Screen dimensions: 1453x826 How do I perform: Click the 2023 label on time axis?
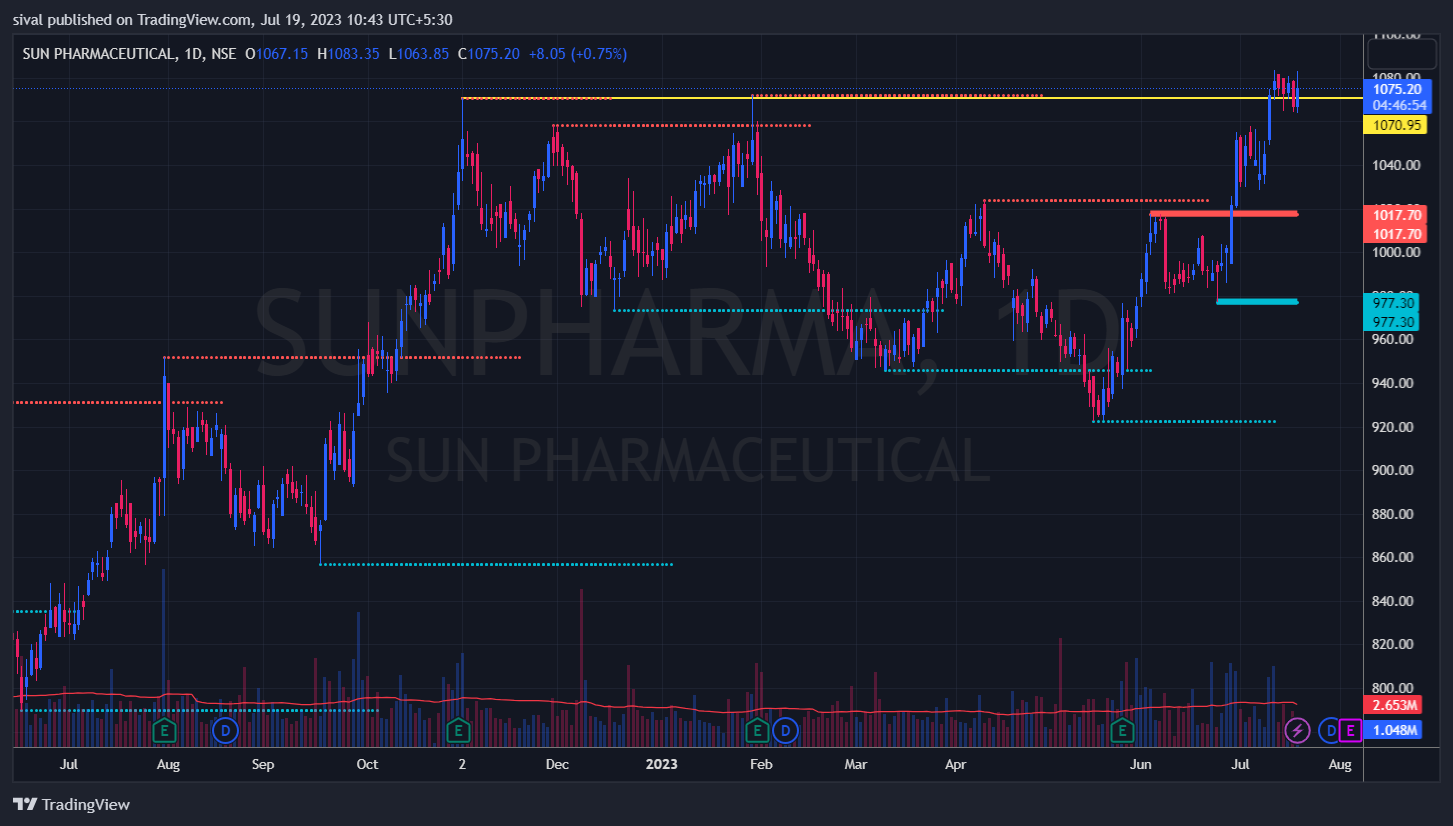tap(662, 765)
